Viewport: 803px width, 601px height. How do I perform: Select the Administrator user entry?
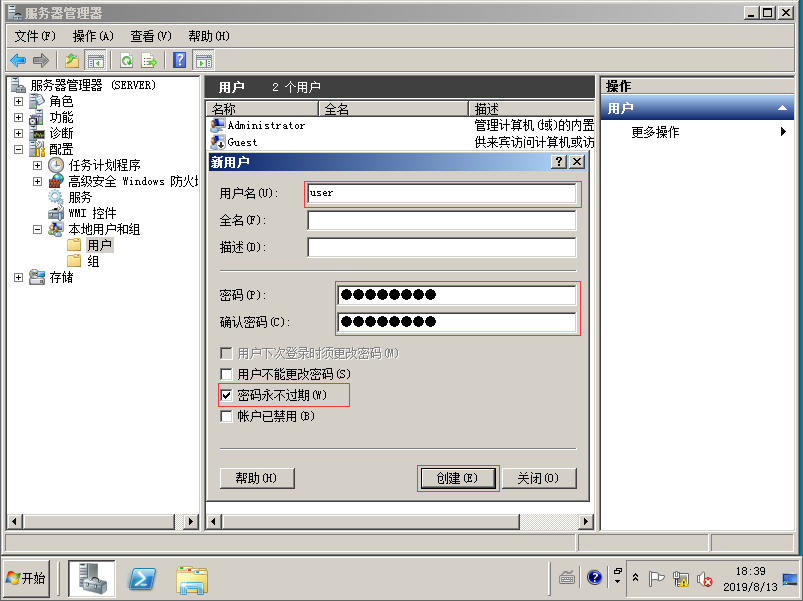tap(265, 126)
